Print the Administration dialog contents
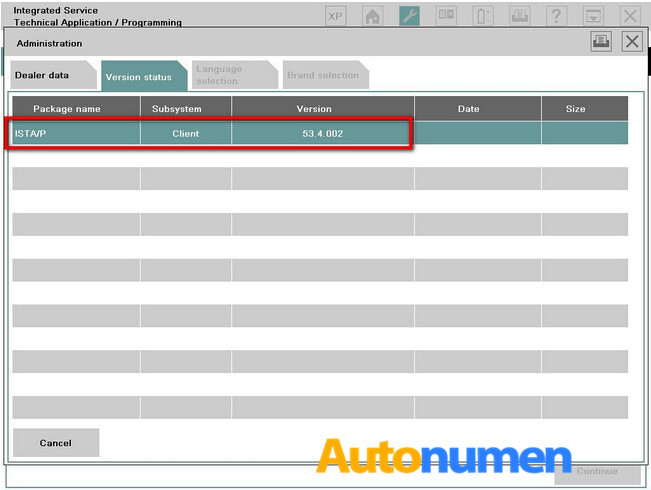 601,42
